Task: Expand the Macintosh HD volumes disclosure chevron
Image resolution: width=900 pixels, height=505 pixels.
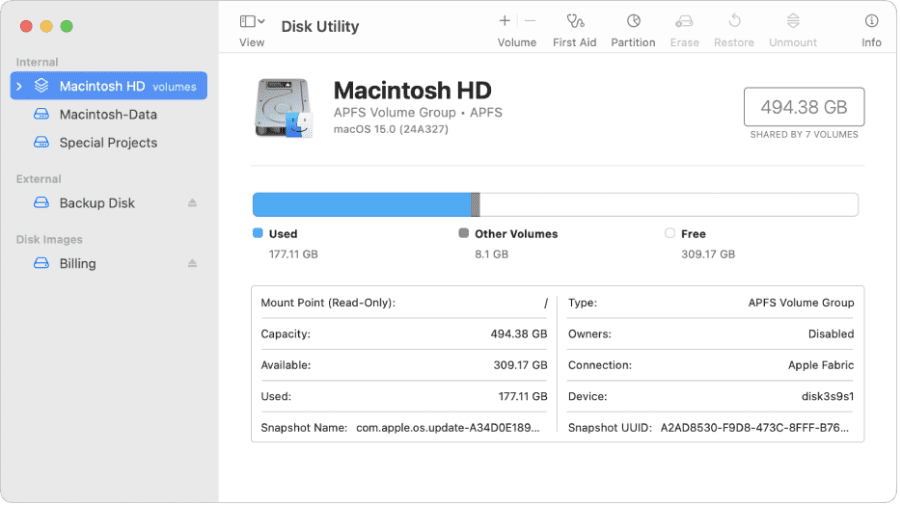Action: [x=20, y=87]
